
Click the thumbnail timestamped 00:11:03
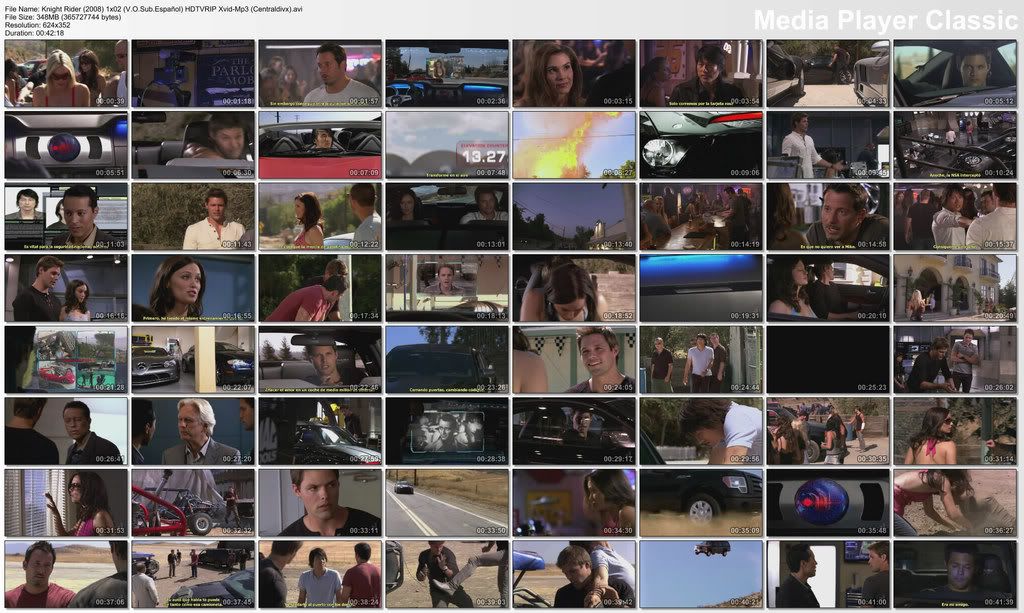pyautogui.click(x=66, y=217)
